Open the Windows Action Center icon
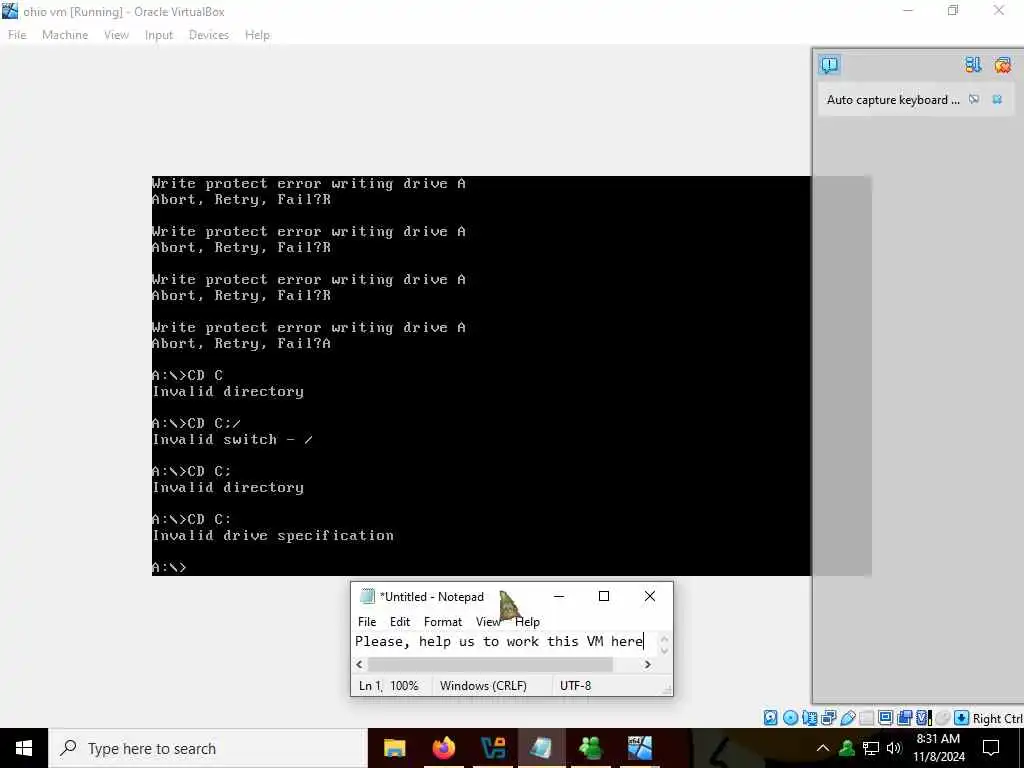1024x768 pixels. click(x=991, y=748)
